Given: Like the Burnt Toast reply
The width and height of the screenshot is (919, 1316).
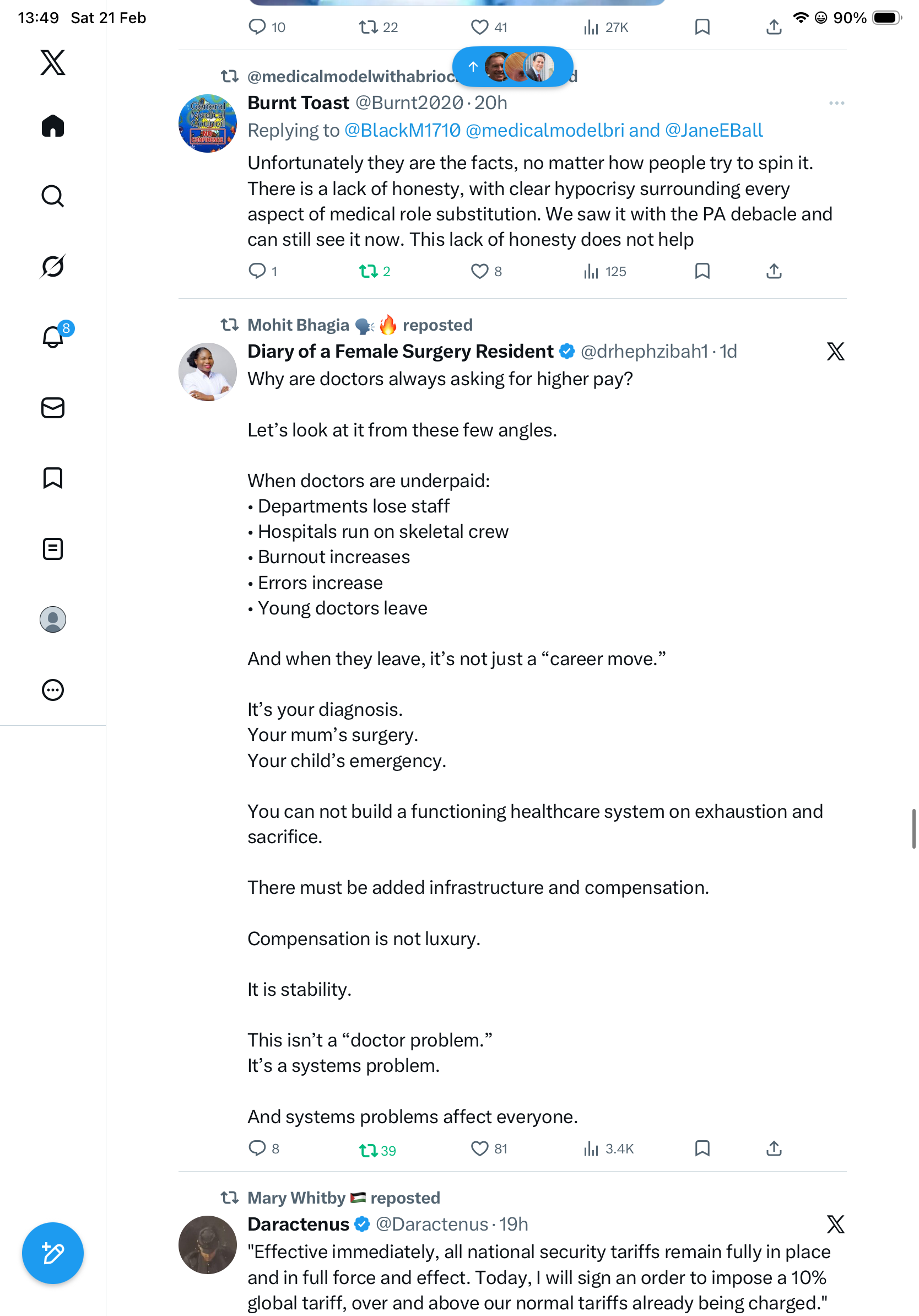Looking at the screenshot, I should point(479,271).
